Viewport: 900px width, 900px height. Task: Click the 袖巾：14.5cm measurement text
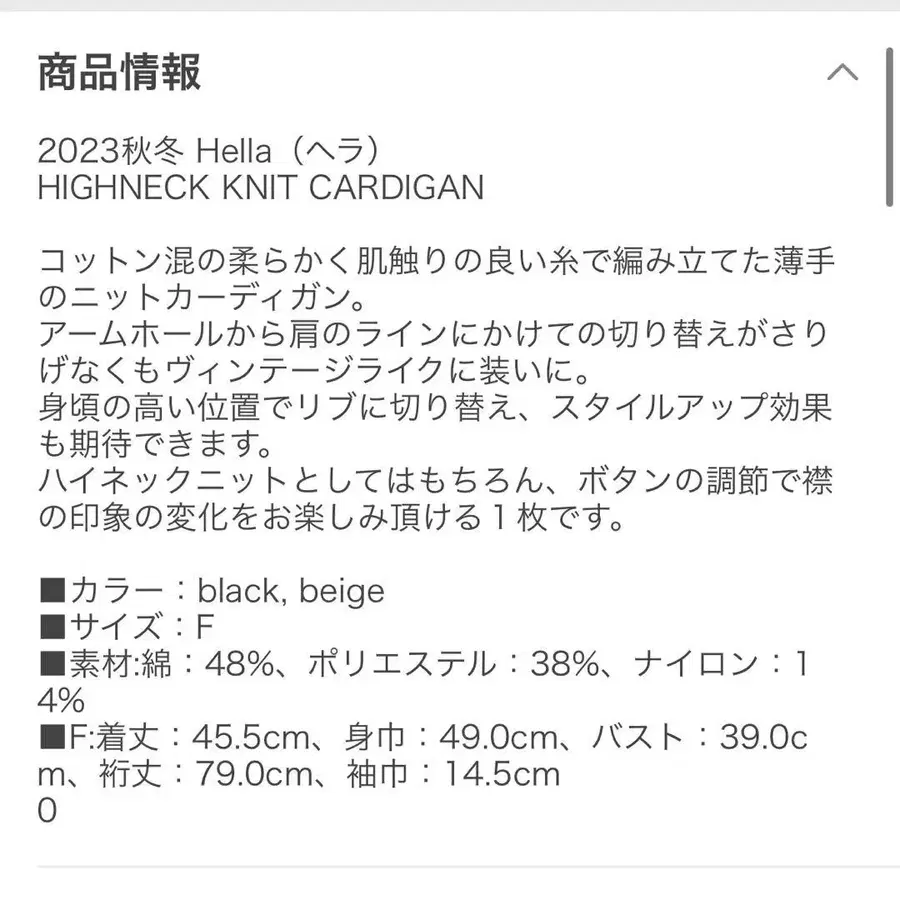click(466, 773)
